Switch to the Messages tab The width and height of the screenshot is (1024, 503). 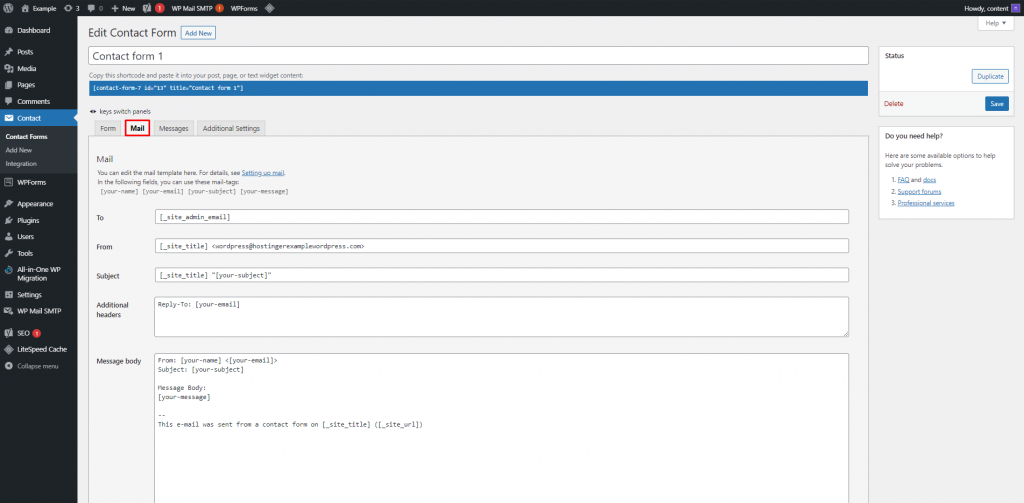click(174, 129)
